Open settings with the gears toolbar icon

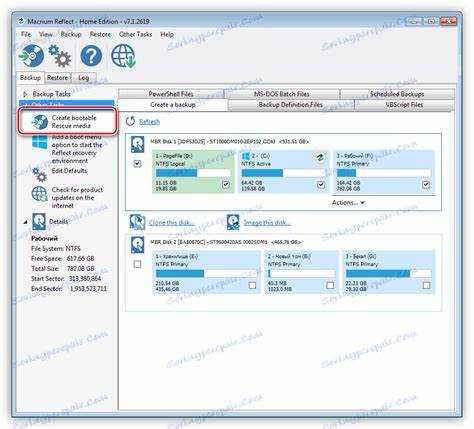coord(60,56)
